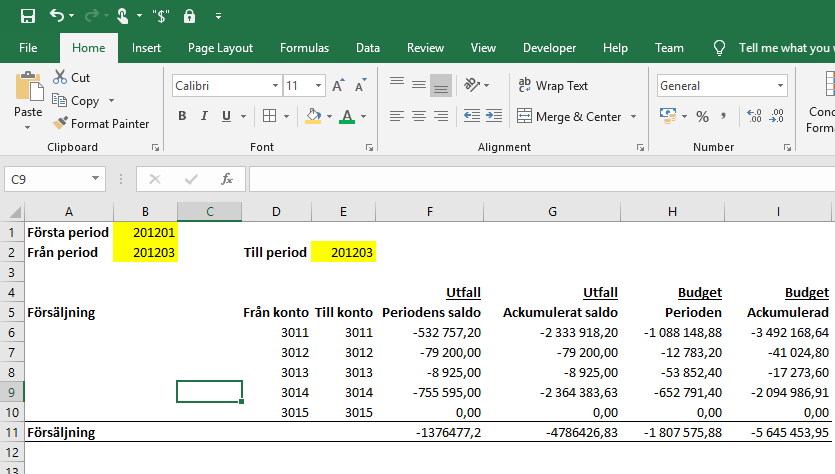
Task: Set Middle Align vertical alignment
Action: (419, 85)
